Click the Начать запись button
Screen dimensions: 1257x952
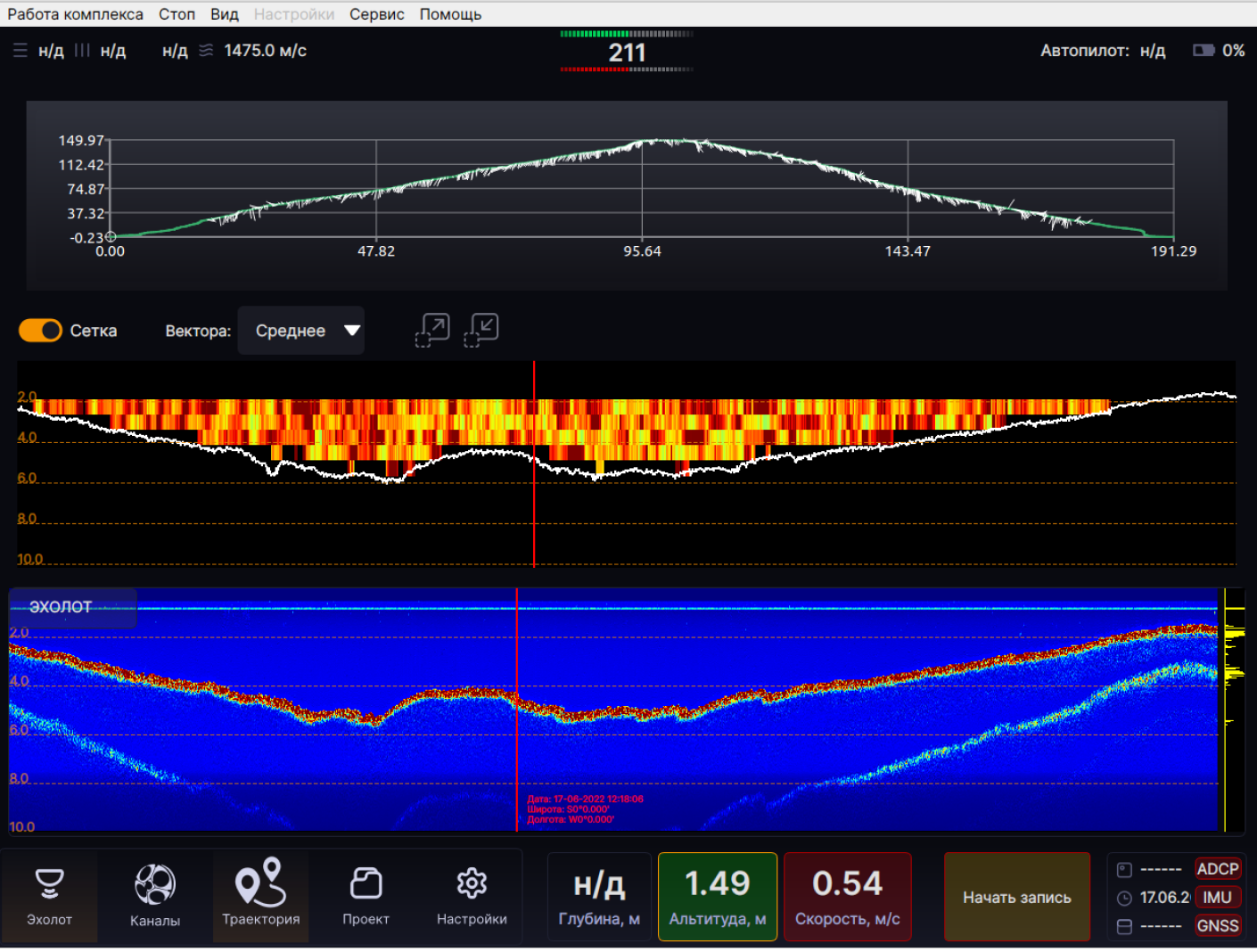tap(1017, 898)
